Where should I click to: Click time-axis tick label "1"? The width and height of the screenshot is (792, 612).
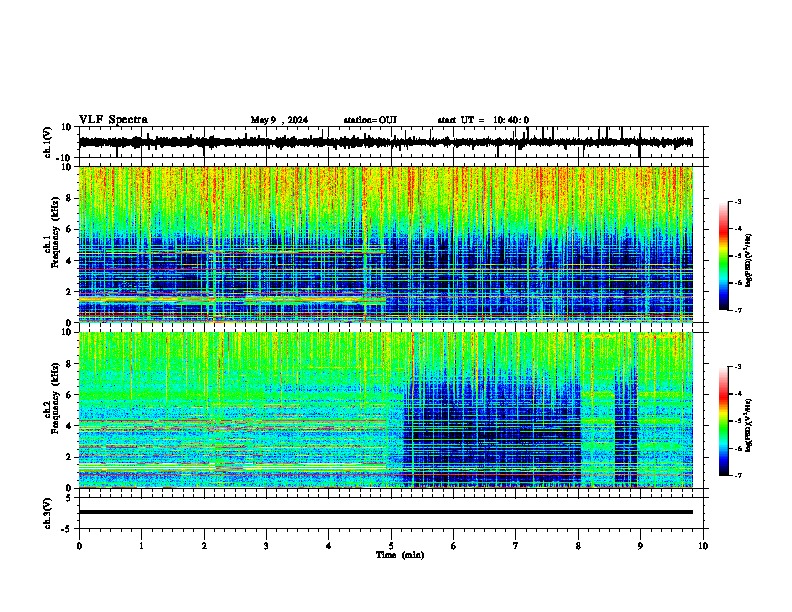141,546
